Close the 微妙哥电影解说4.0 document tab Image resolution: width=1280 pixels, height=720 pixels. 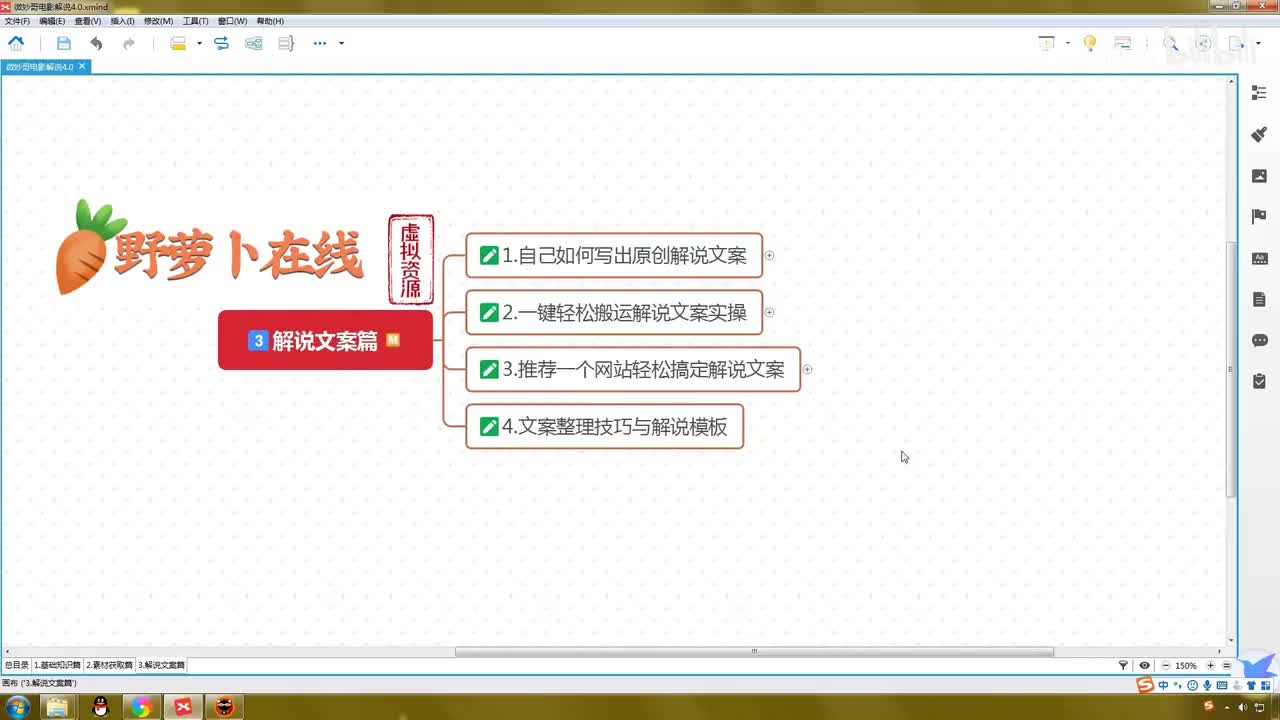83,67
